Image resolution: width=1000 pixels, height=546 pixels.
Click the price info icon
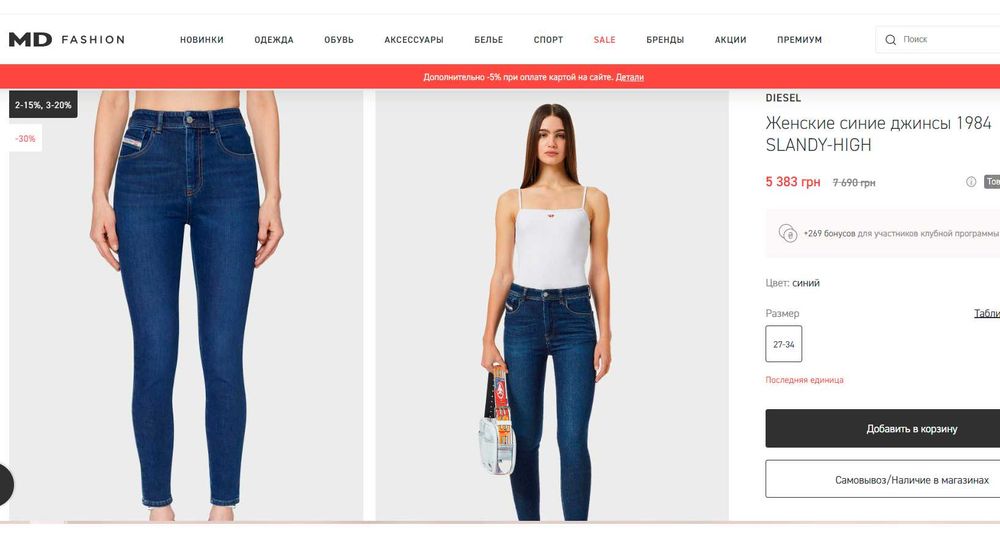(971, 182)
